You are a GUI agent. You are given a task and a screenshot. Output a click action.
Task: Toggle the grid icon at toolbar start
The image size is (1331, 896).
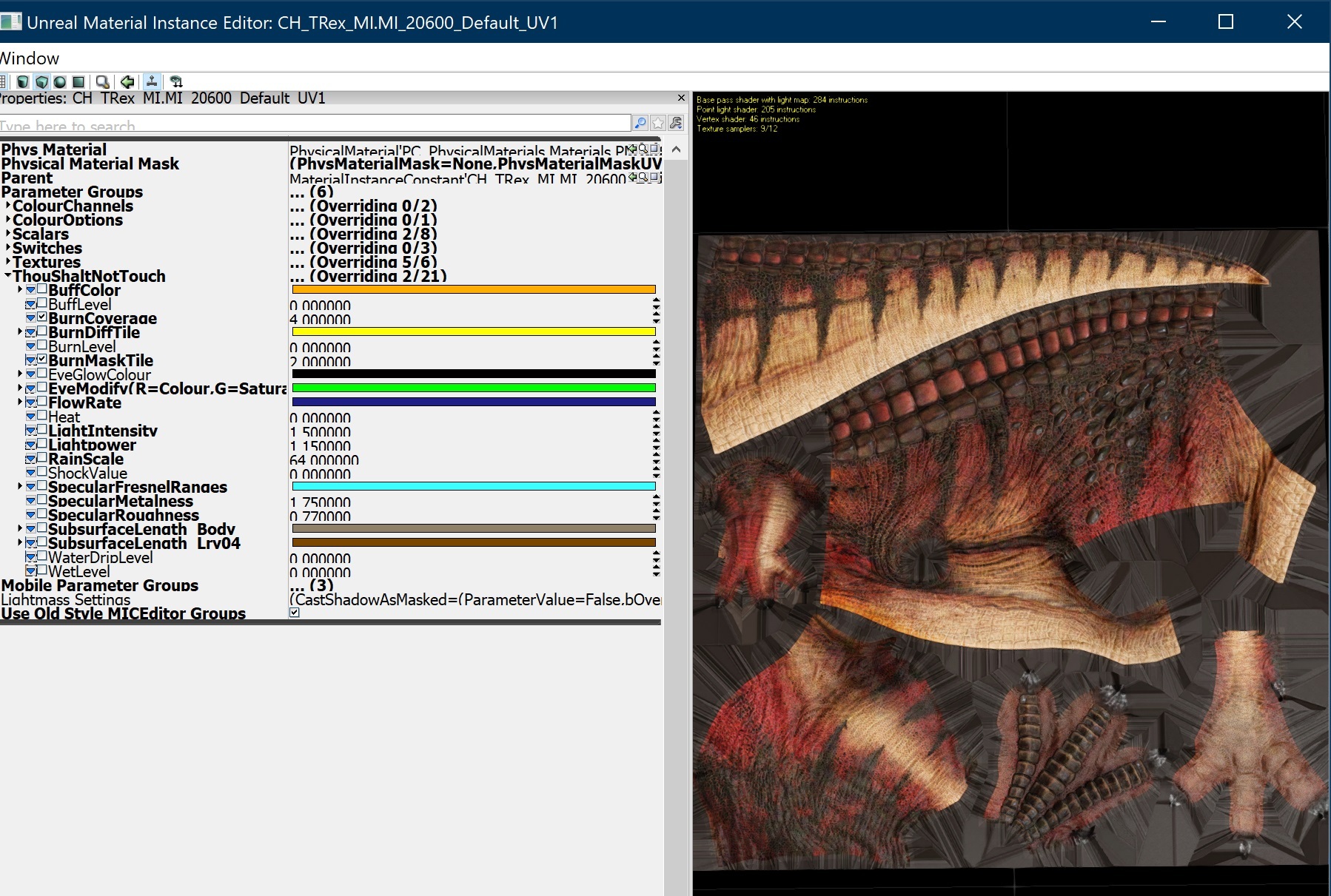(x=4, y=81)
